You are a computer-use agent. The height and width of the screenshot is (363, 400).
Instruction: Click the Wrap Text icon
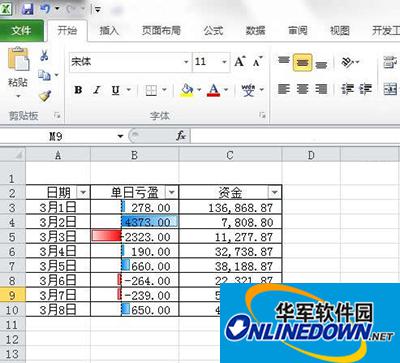pos(390,62)
